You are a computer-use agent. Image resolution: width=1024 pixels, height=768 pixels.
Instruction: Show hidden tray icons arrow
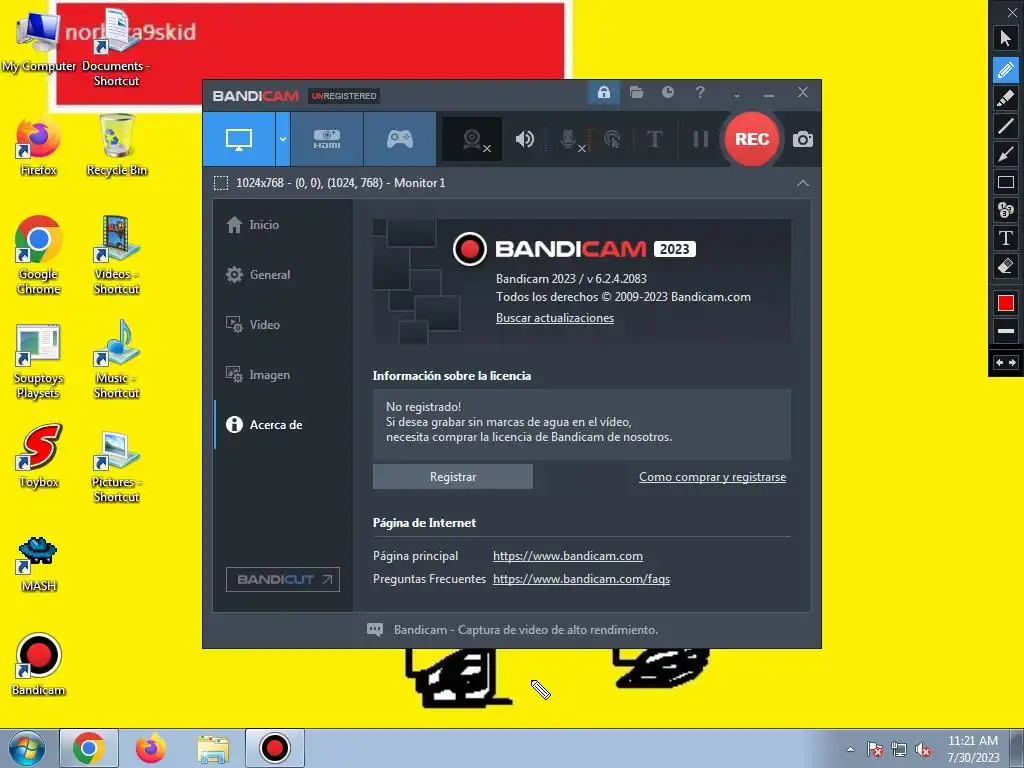point(850,749)
